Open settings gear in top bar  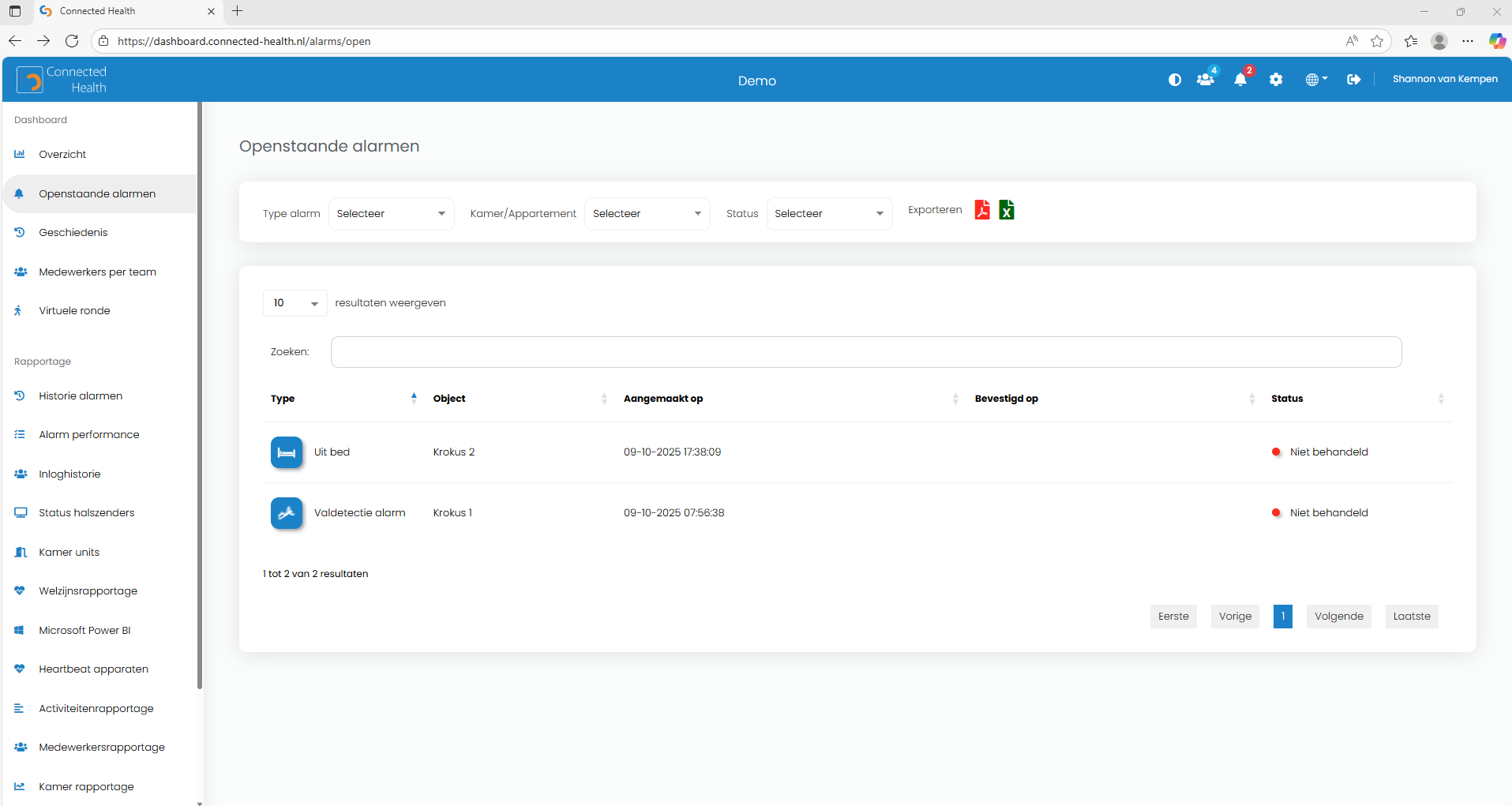(1275, 80)
